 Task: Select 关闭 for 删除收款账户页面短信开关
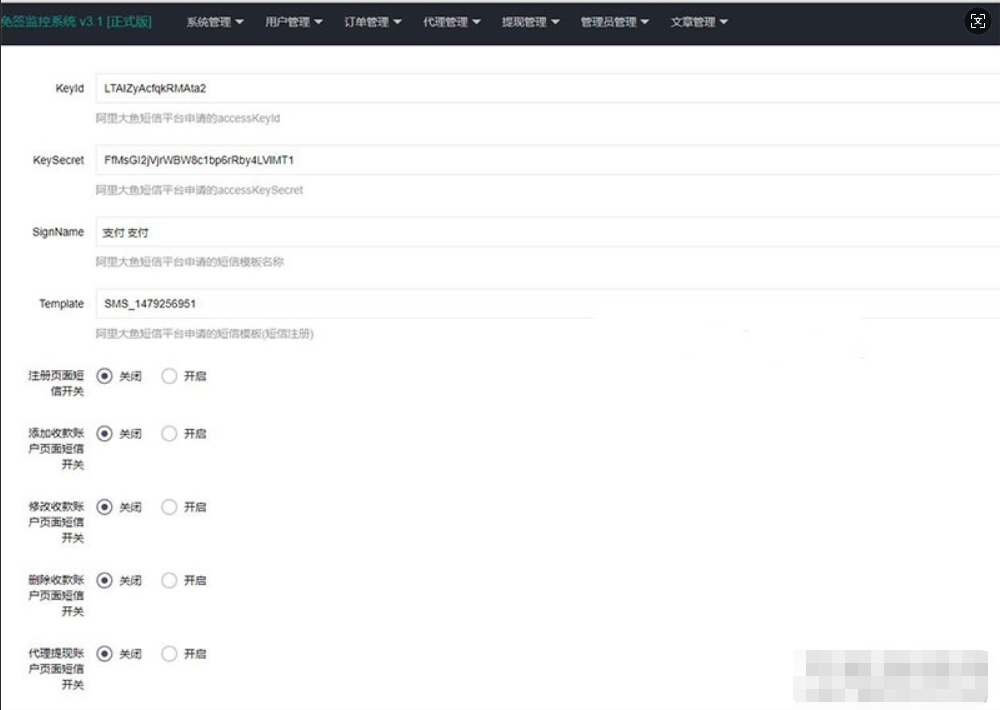(x=104, y=580)
